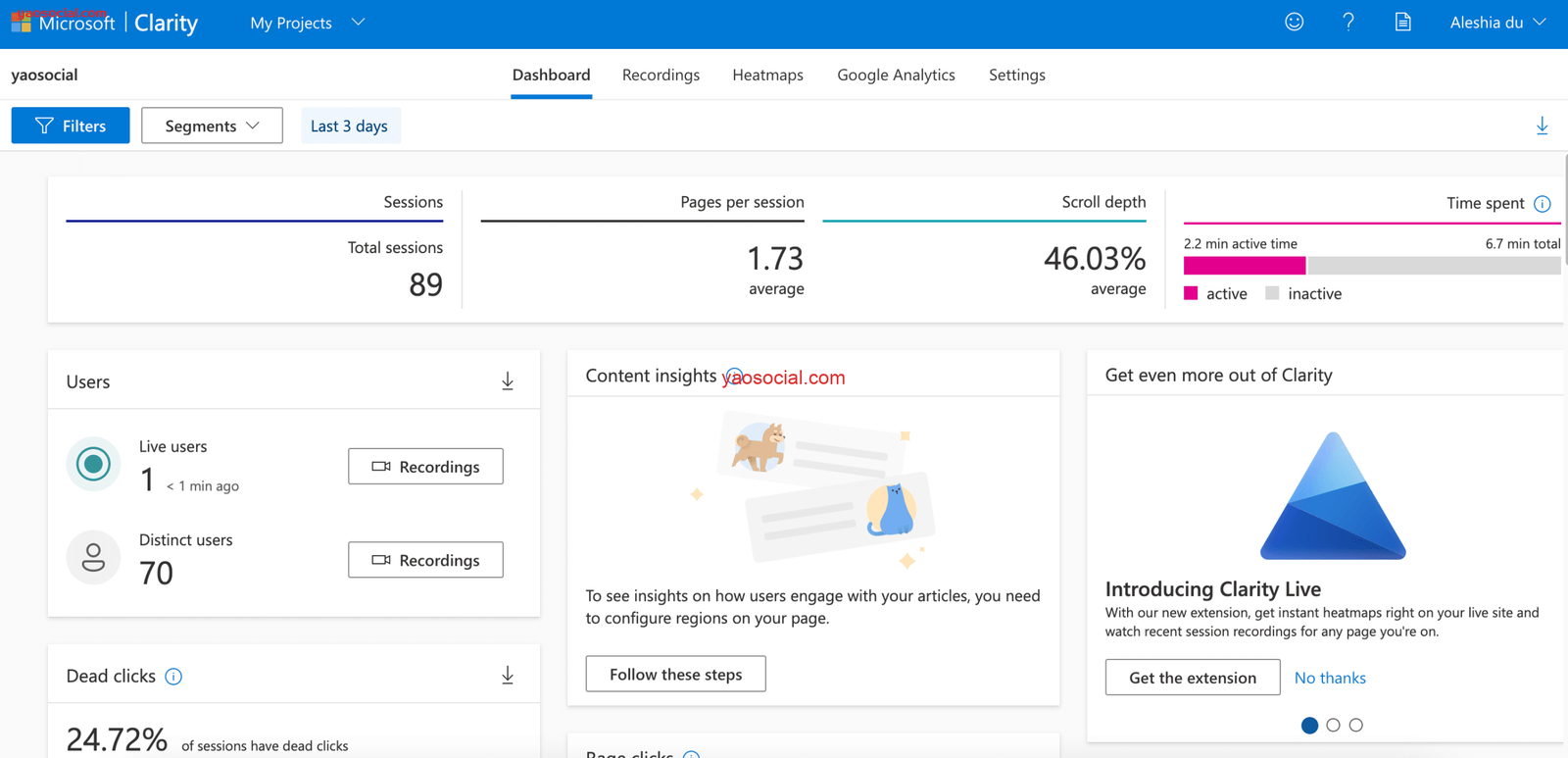Expand the My Projects dropdown

point(307,23)
